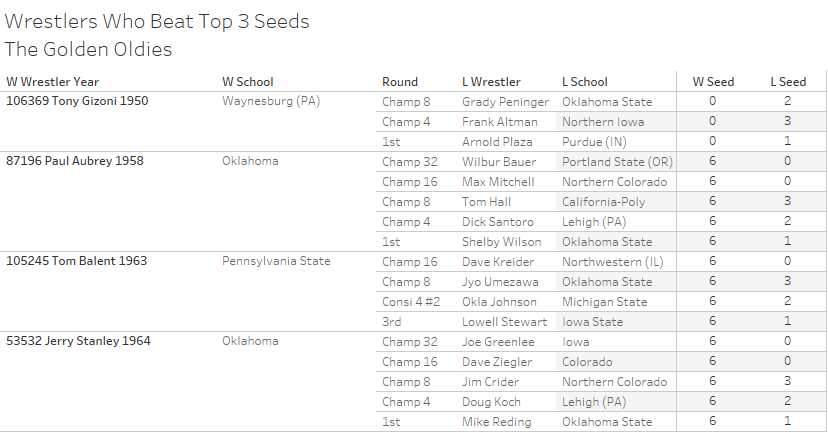Click the 'L Seed' column header

coord(788,82)
